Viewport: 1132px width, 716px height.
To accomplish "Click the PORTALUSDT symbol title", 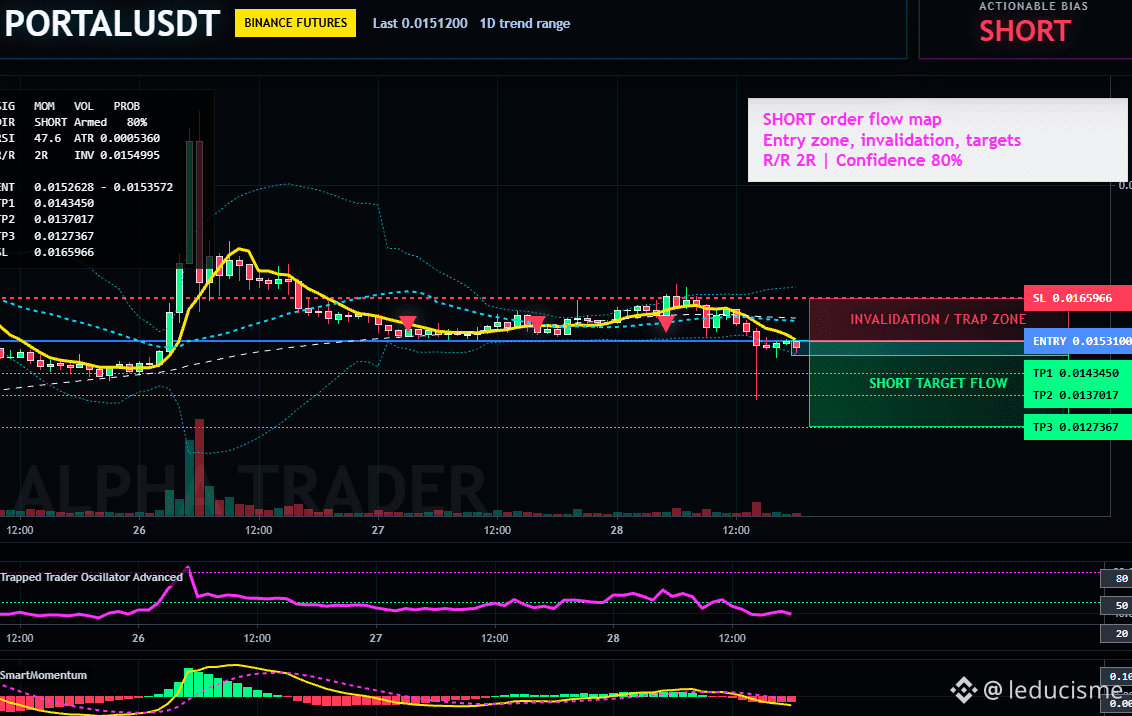I will point(112,24).
